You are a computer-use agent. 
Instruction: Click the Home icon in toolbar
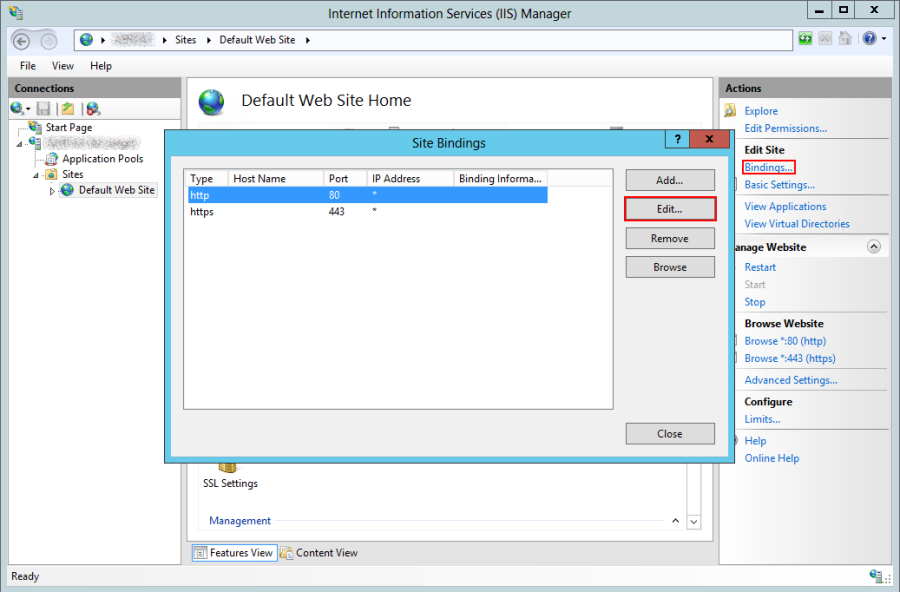point(845,38)
